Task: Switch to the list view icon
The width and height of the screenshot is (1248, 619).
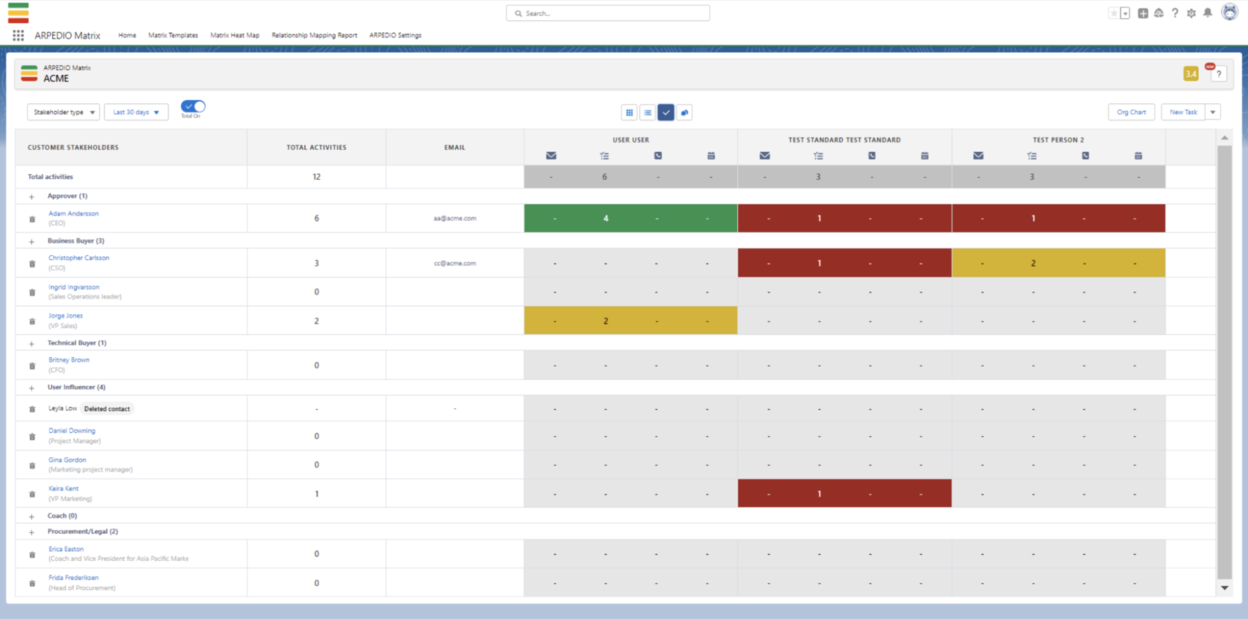Action: [647, 112]
